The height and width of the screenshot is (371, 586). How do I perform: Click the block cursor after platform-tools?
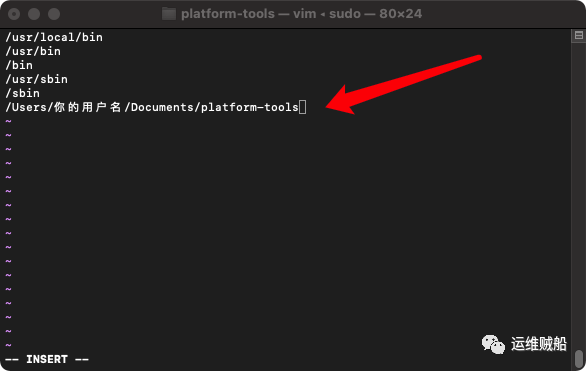click(x=302, y=107)
